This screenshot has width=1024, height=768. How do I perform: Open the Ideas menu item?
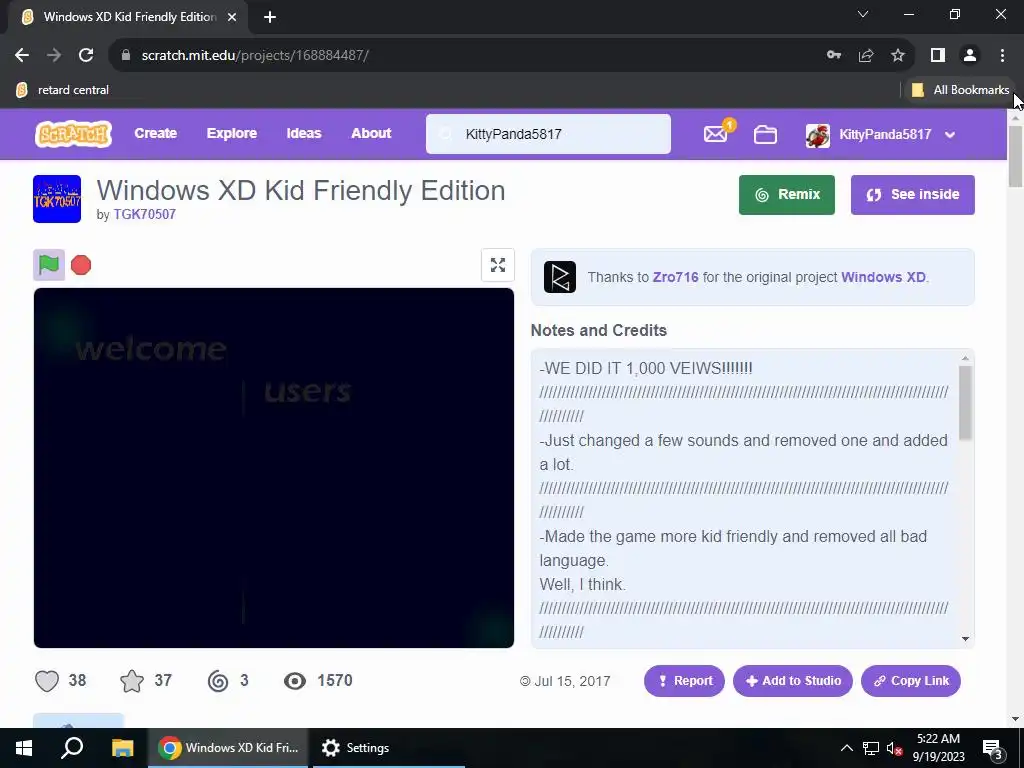click(304, 133)
